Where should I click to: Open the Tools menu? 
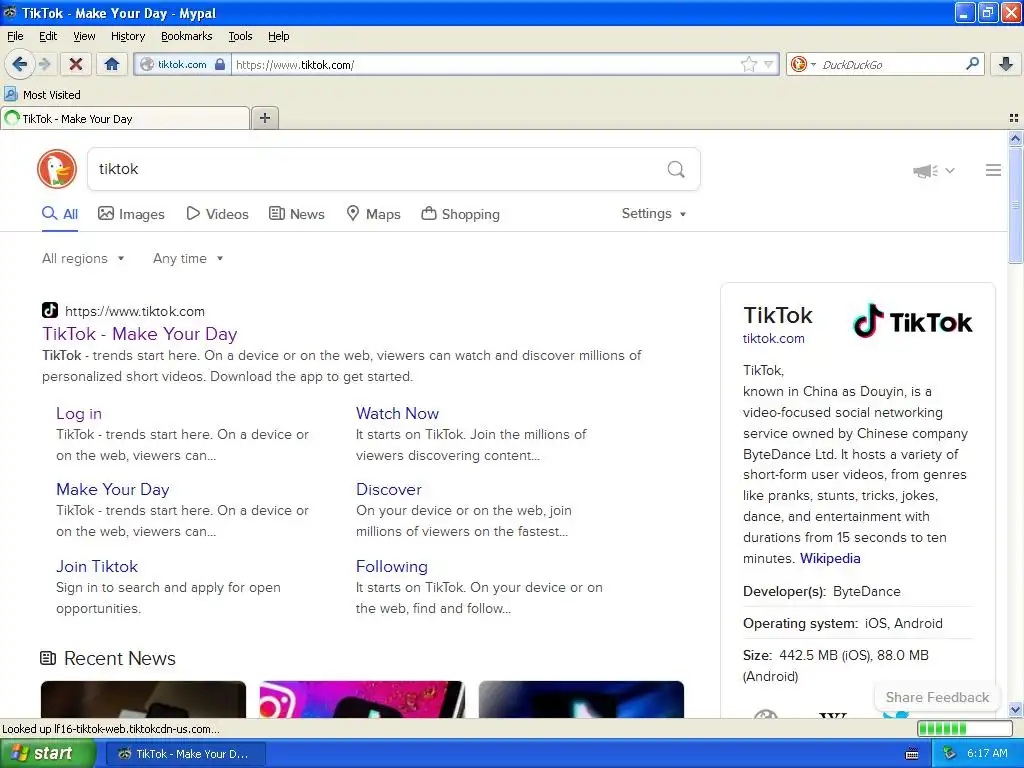point(240,36)
